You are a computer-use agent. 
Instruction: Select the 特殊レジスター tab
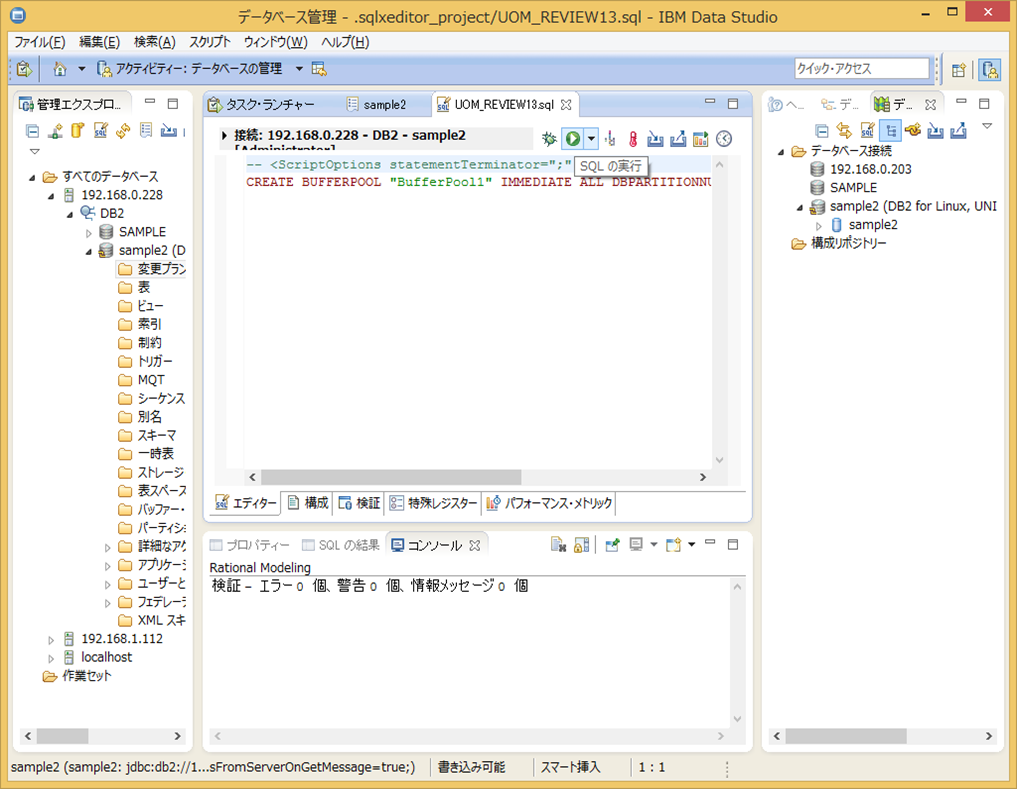433,503
